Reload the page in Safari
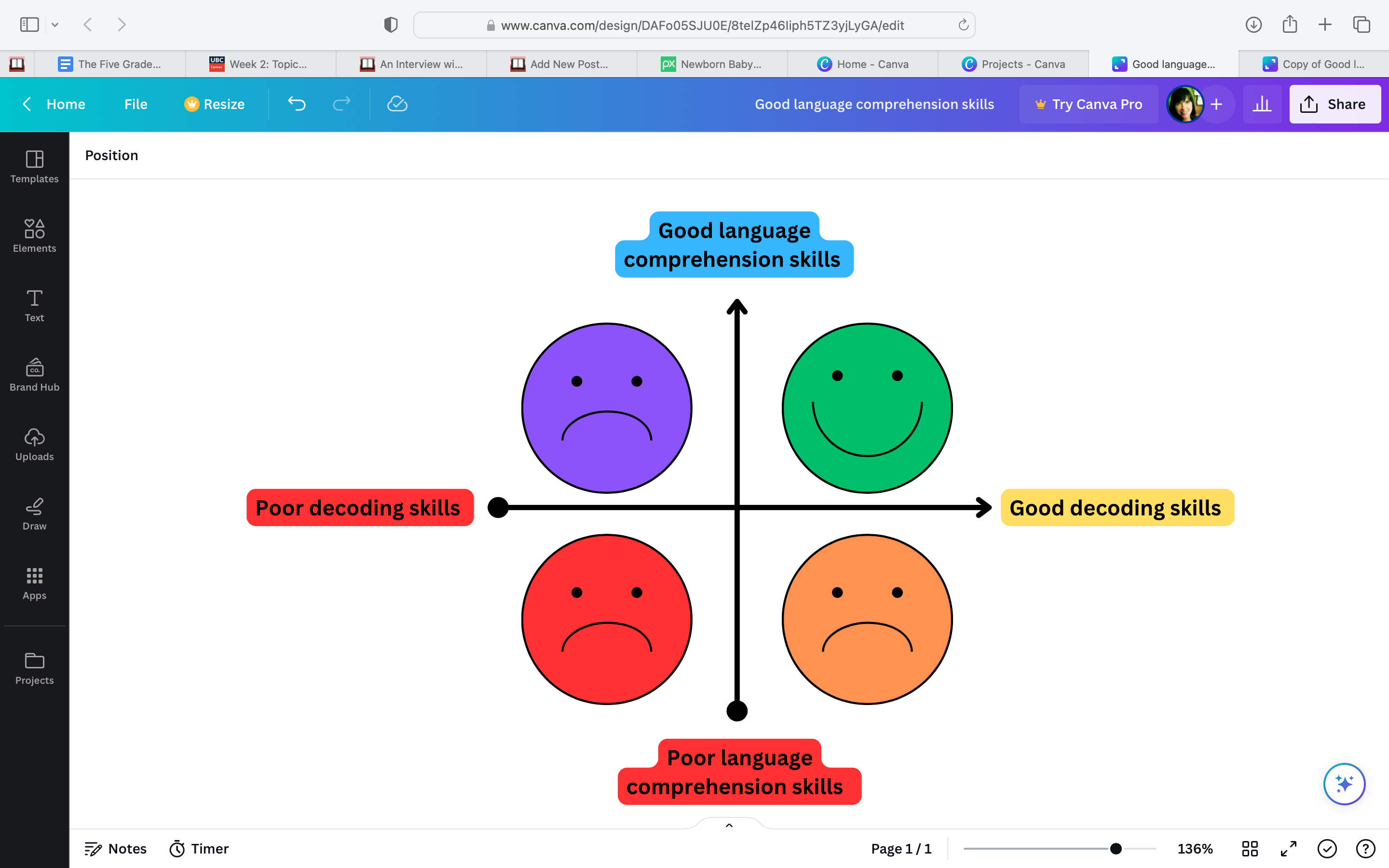The height and width of the screenshot is (868, 1389). pyautogui.click(x=963, y=25)
